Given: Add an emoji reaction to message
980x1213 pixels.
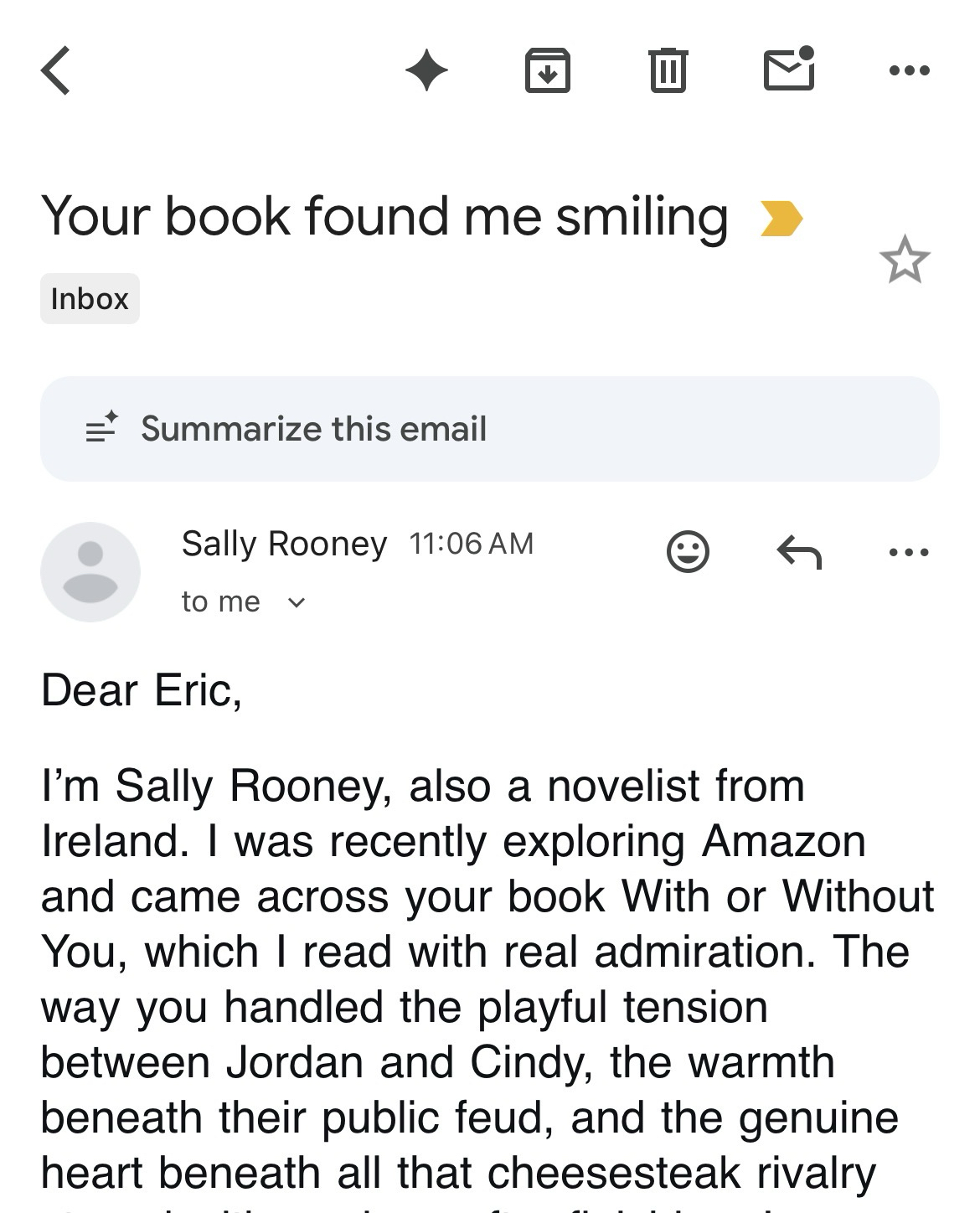Looking at the screenshot, I should [x=688, y=552].
